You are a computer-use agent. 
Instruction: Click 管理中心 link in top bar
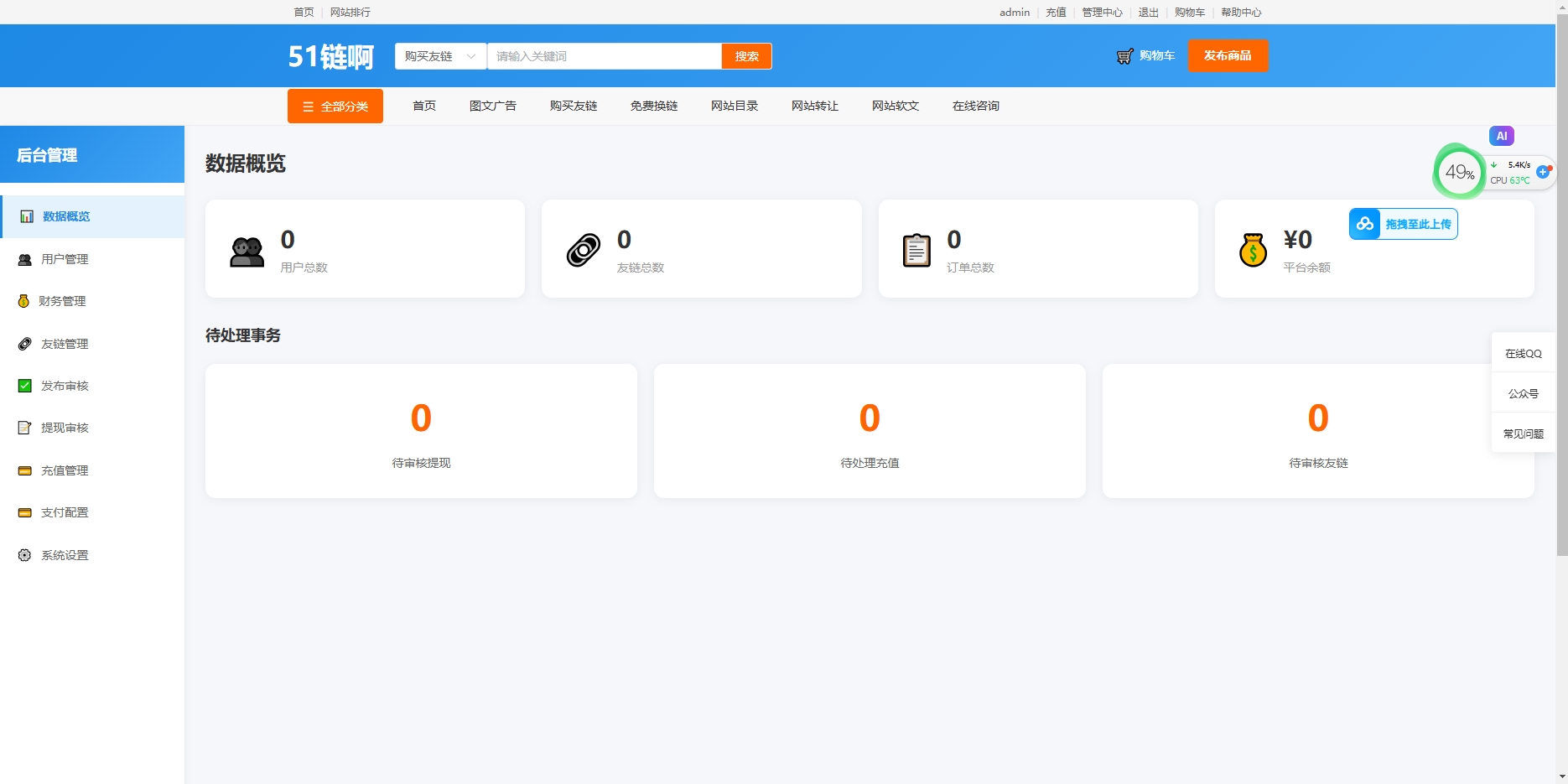tap(1102, 12)
